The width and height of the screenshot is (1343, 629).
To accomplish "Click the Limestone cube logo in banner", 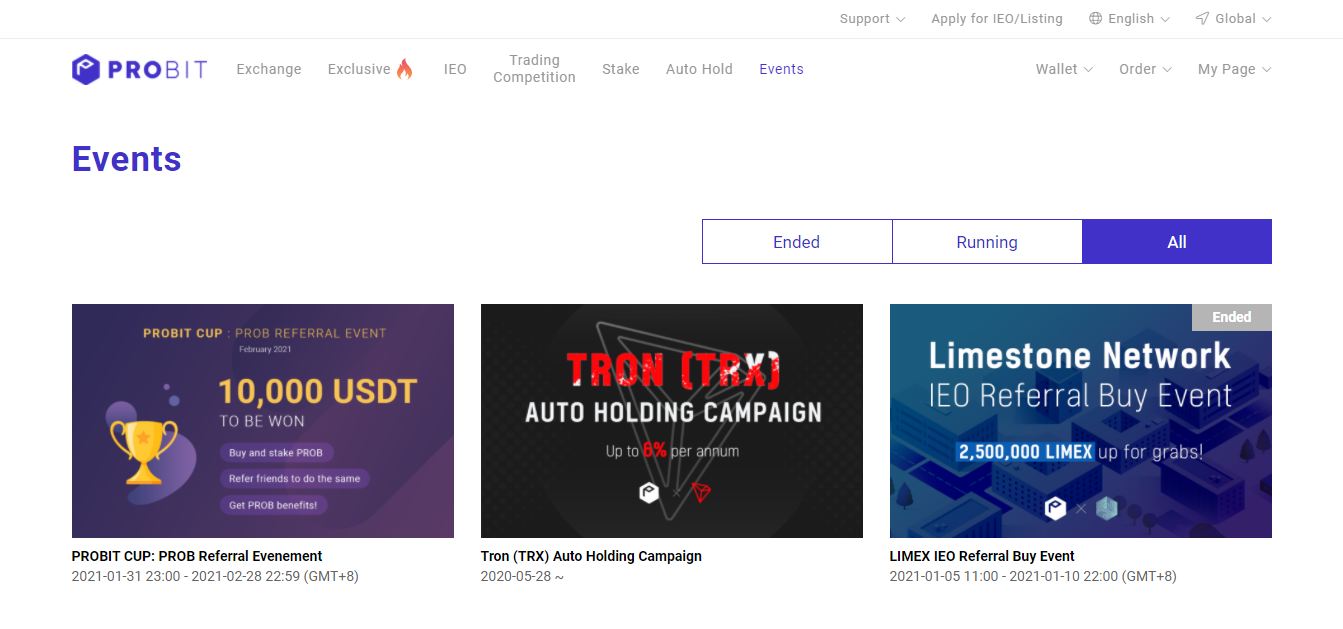I will [x=1107, y=508].
